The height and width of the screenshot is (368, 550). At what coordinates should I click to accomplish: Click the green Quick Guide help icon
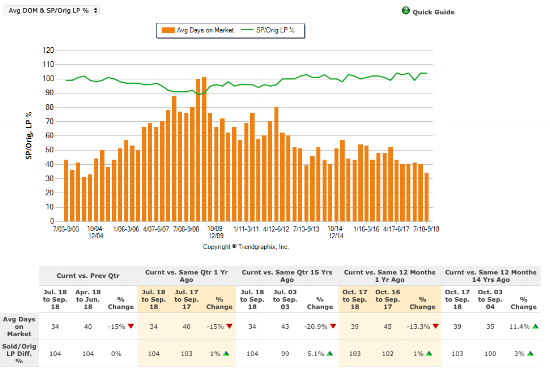point(405,11)
